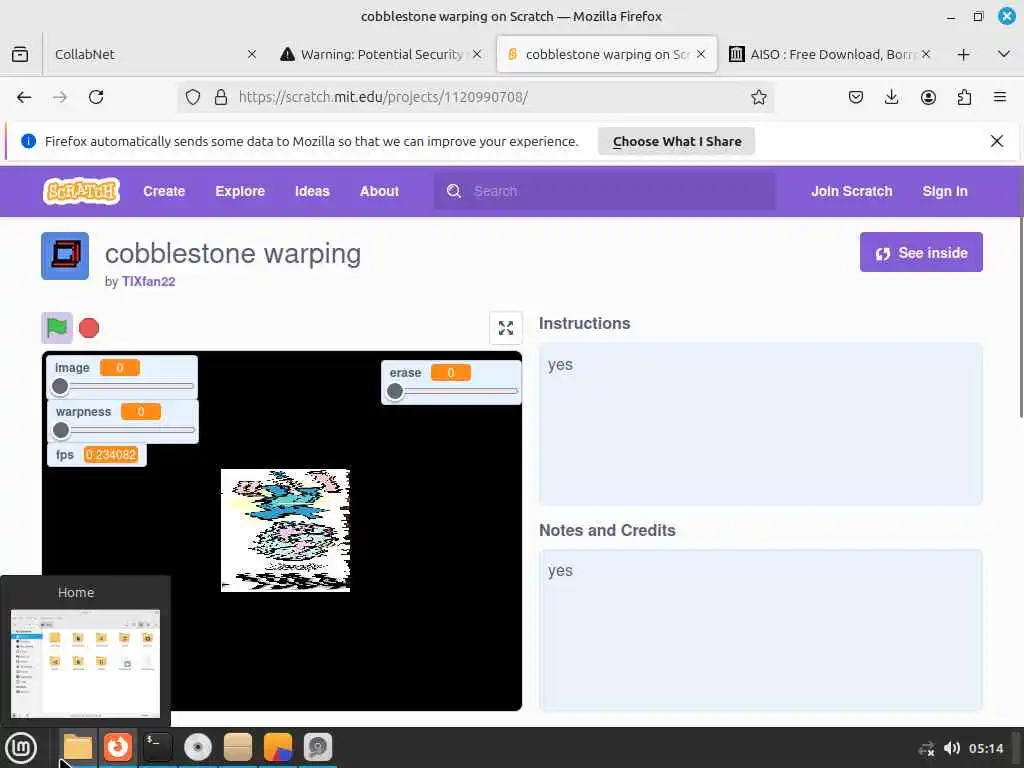Click the Join Scratch link
1024x768 pixels.
click(852, 191)
